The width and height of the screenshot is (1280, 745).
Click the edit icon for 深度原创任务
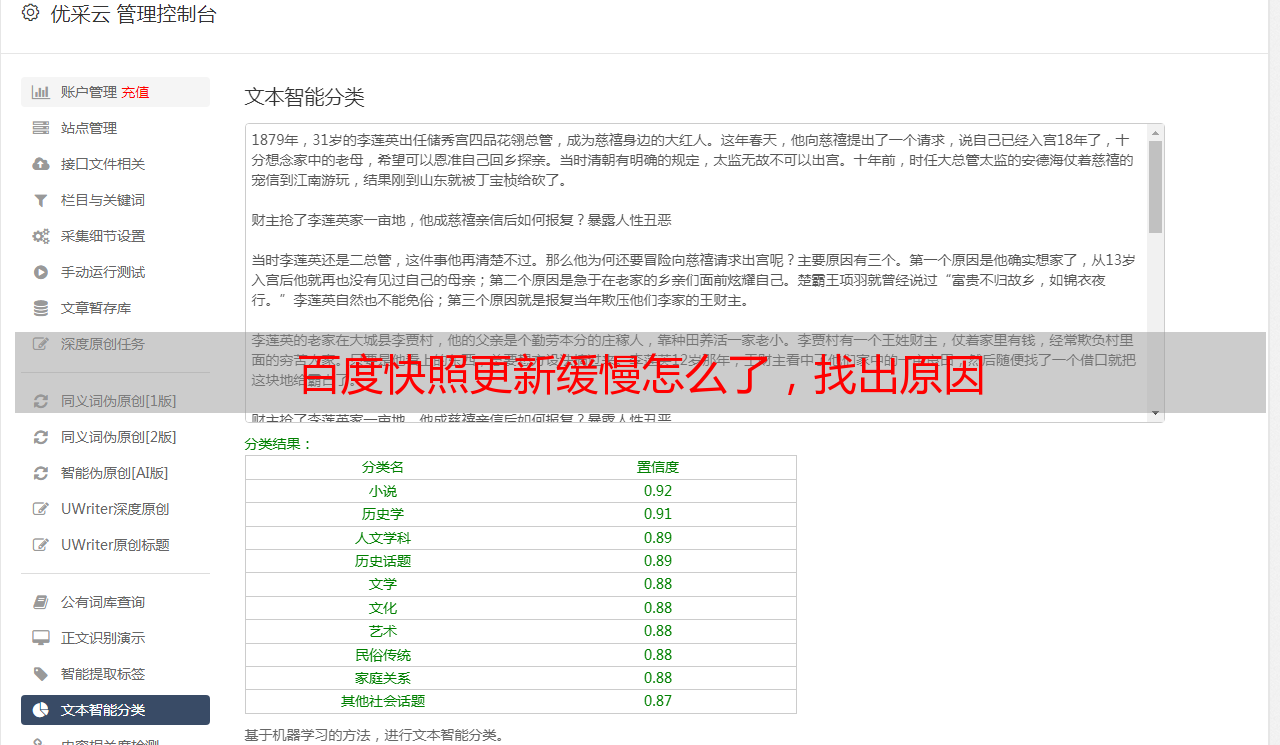click(41, 344)
